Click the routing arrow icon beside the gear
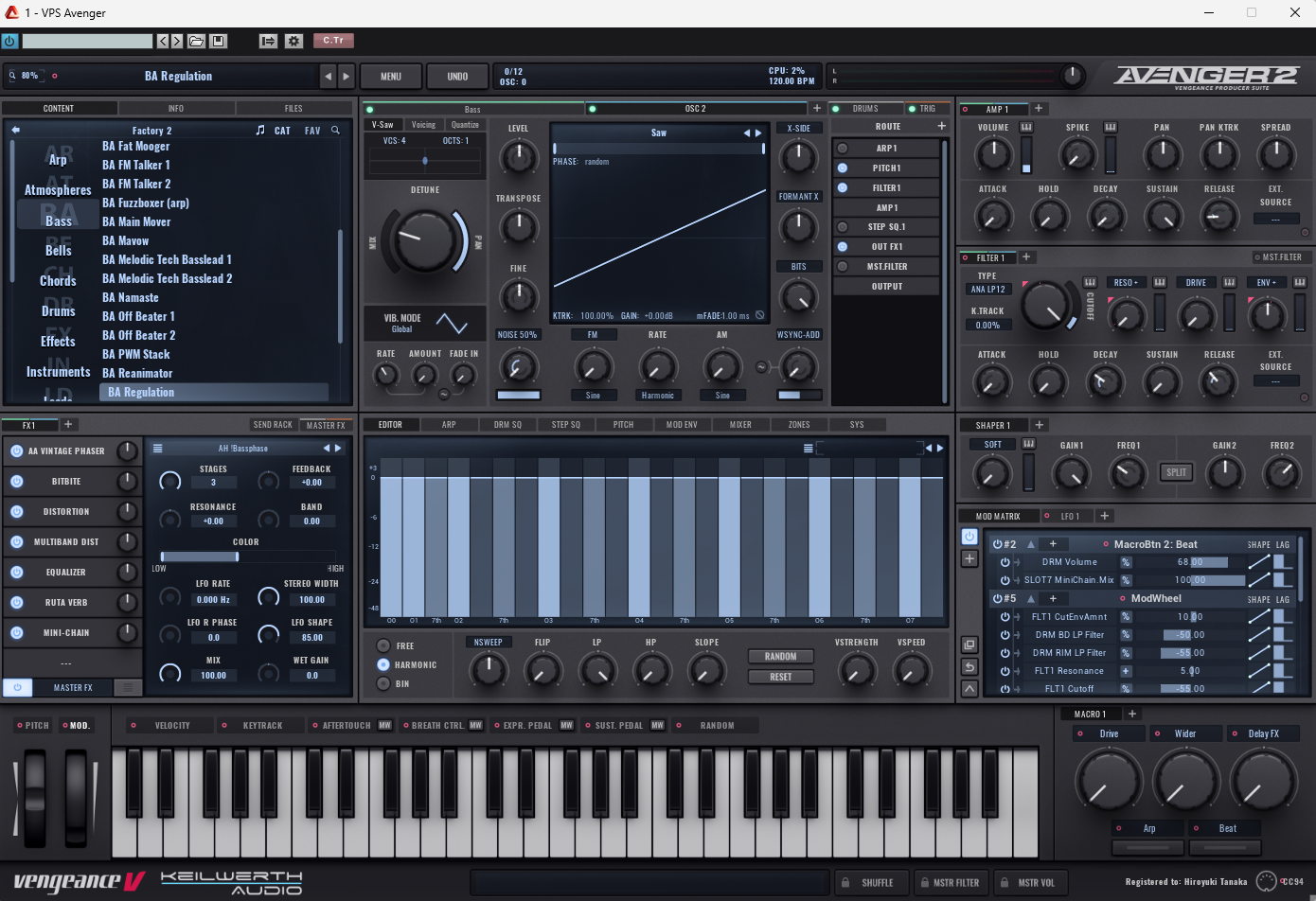The width and height of the screenshot is (1316, 901). (x=268, y=41)
